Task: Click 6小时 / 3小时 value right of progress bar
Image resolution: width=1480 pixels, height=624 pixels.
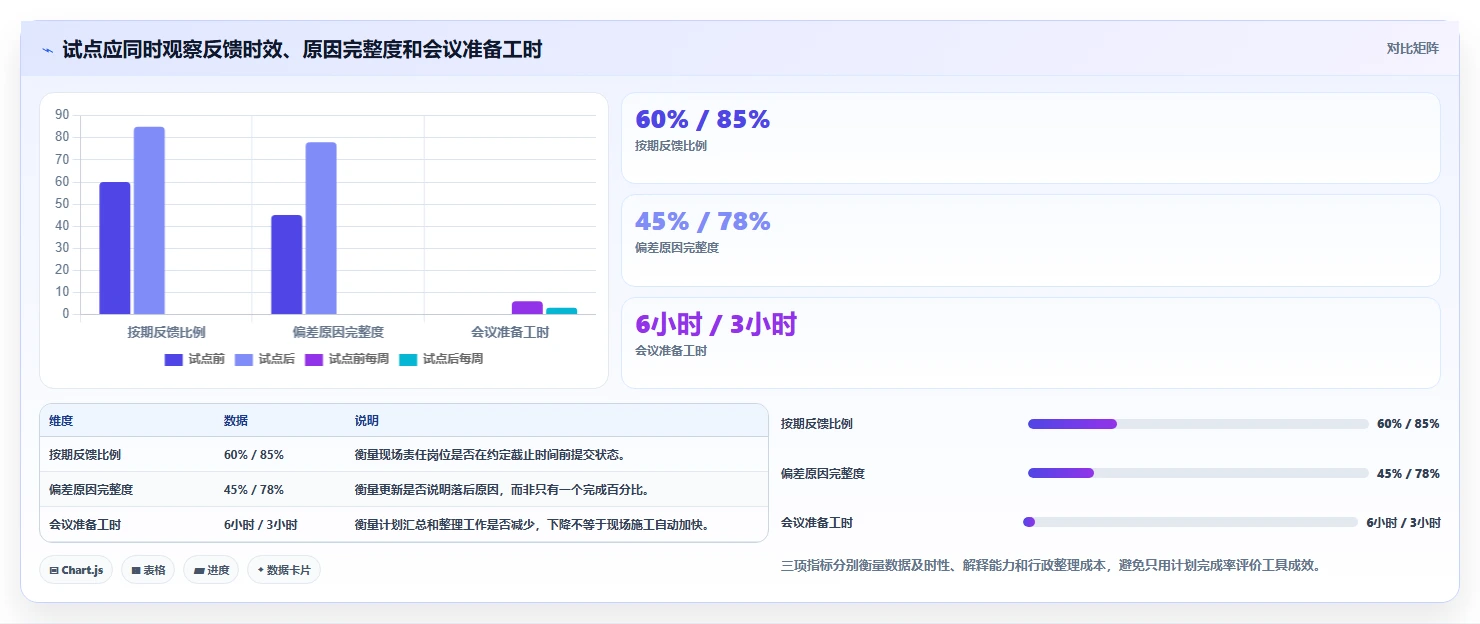Action: pos(1404,523)
